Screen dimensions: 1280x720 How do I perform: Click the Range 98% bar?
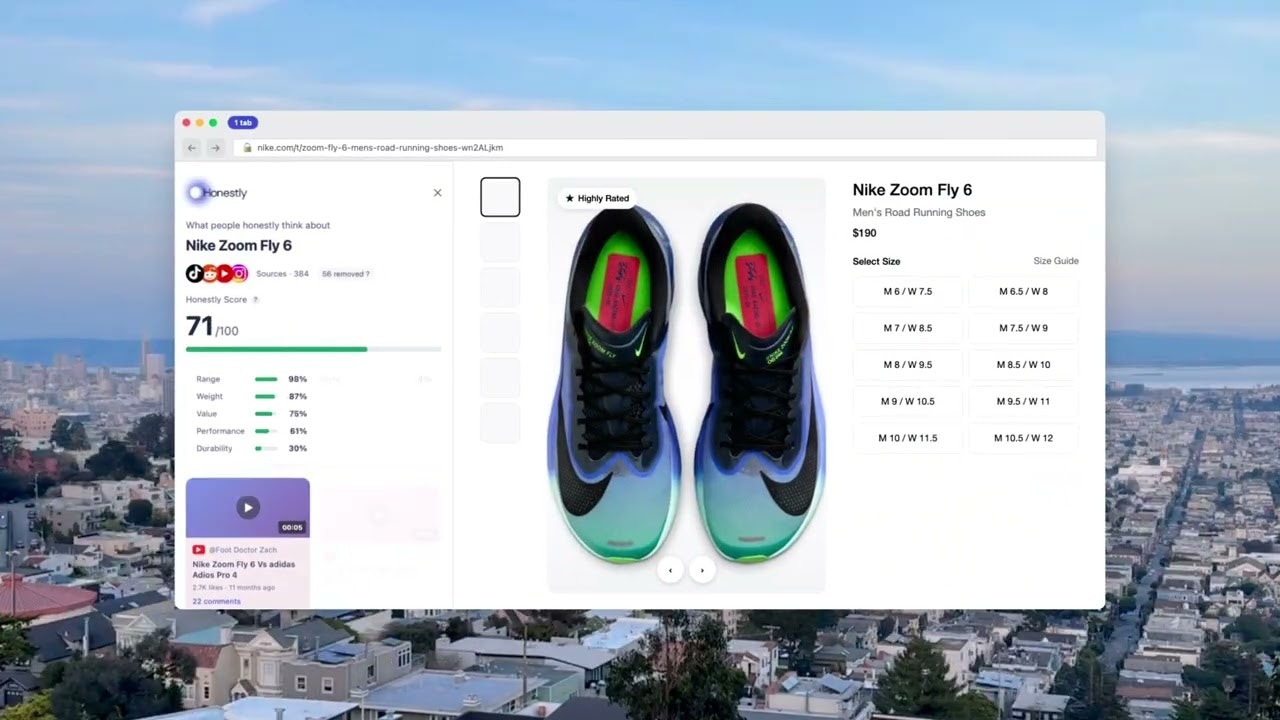click(x=266, y=380)
